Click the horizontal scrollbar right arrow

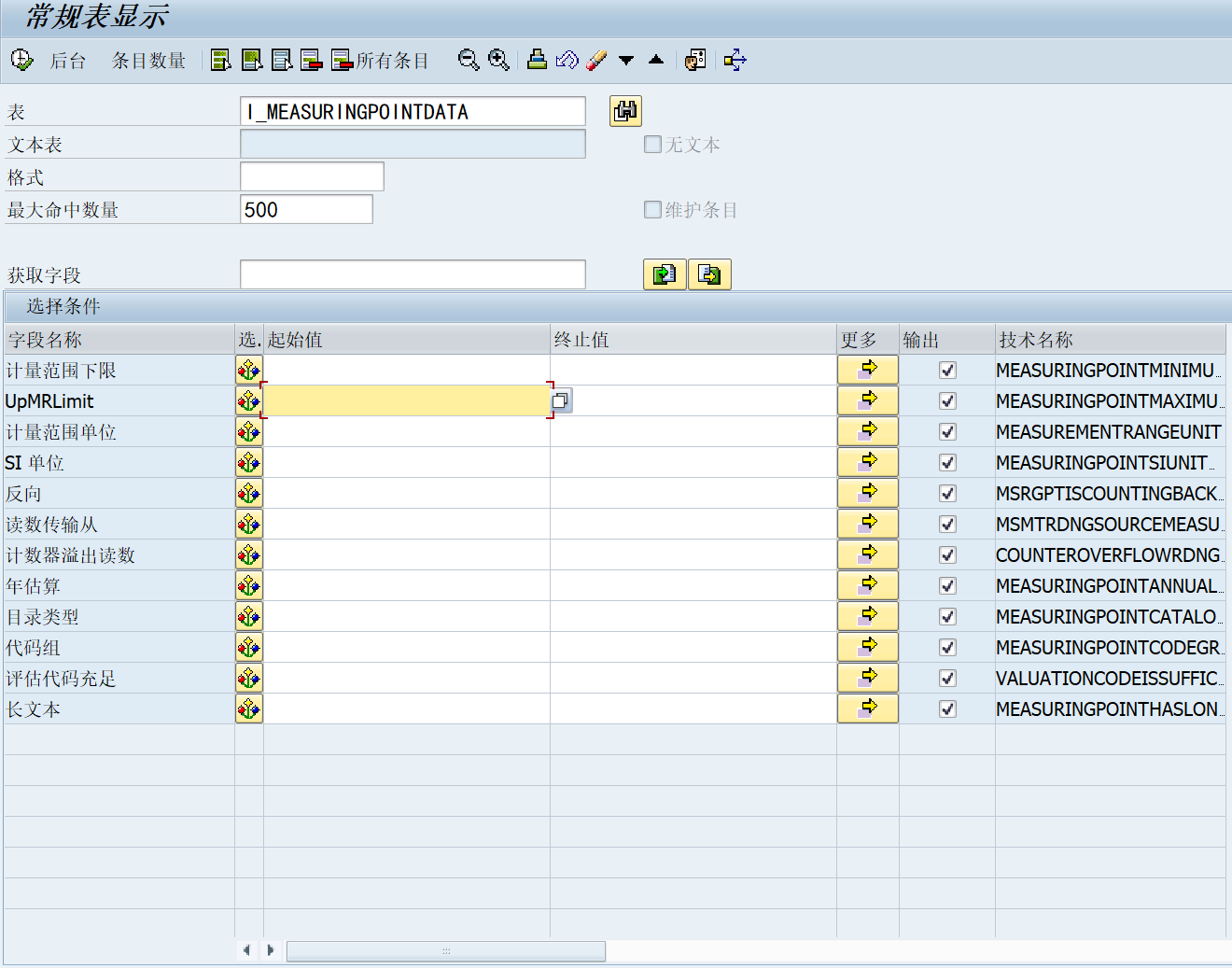tap(271, 950)
